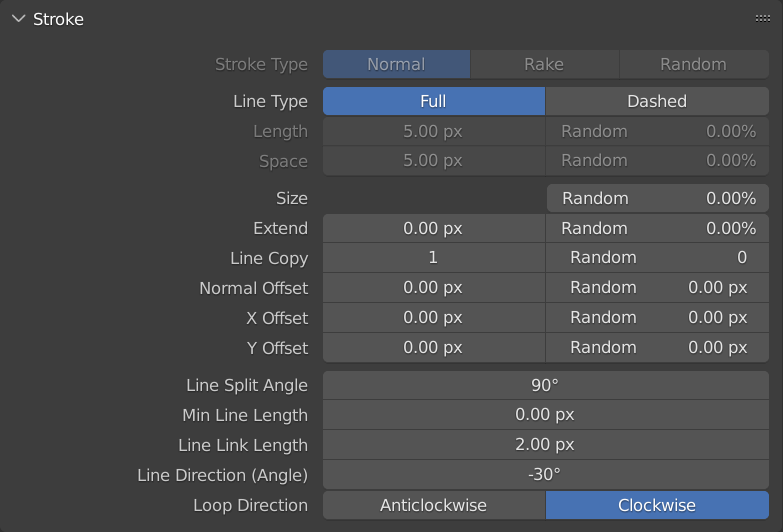This screenshot has height=532, width=783.
Task: Collapse the Stroke panel chevron
Action: point(18,19)
